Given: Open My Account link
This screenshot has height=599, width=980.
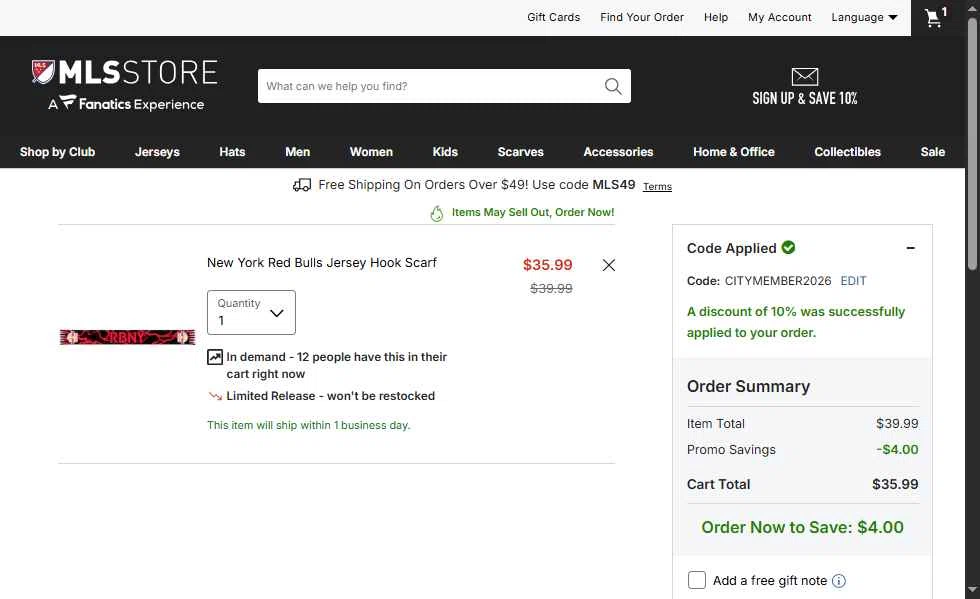Looking at the screenshot, I should point(779,18).
